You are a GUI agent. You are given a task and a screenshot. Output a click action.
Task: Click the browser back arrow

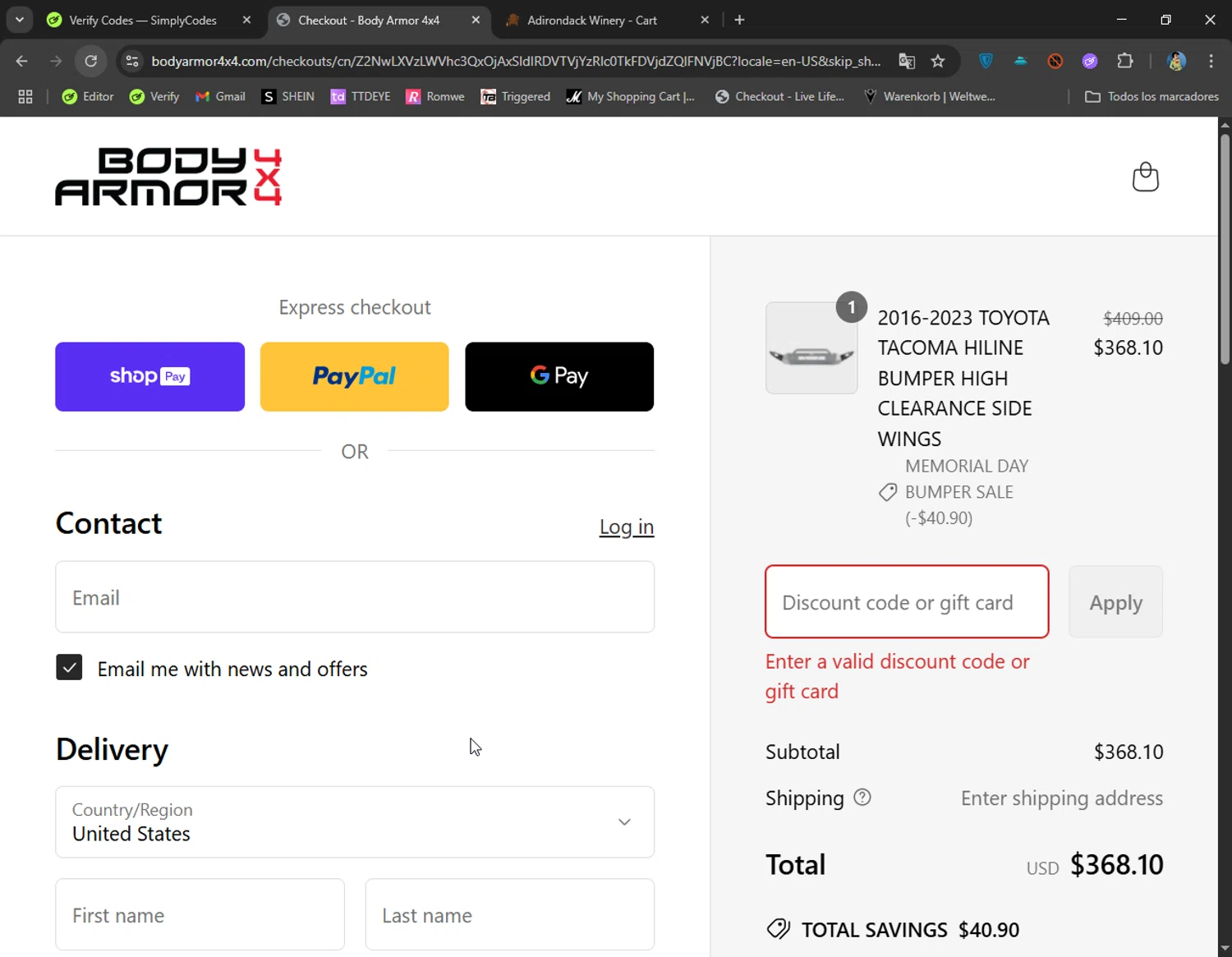[x=22, y=61]
